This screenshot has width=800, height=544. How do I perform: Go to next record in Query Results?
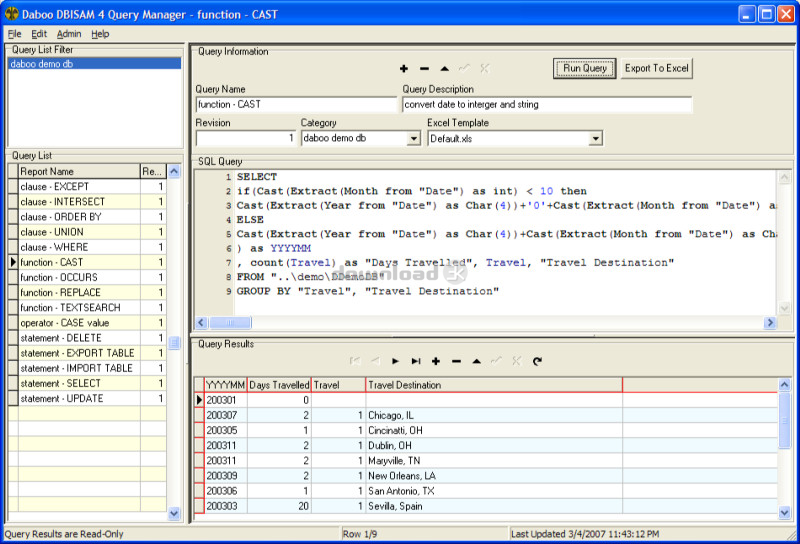click(x=396, y=361)
